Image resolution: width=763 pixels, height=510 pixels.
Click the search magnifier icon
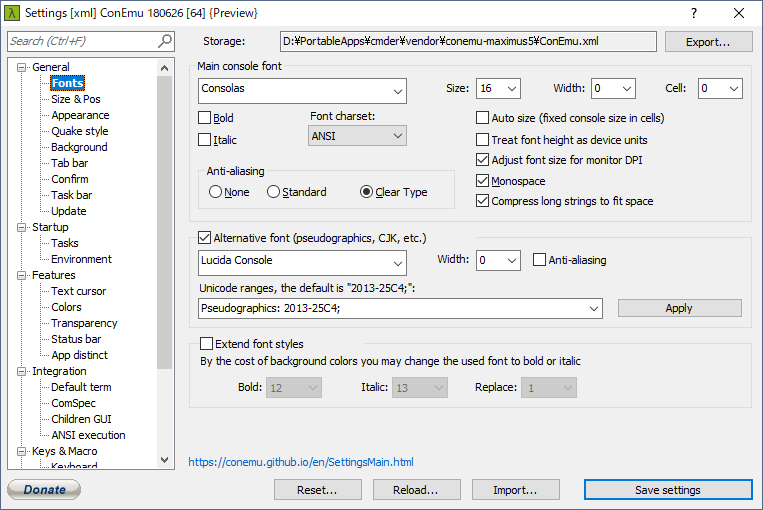click(165, 41)
